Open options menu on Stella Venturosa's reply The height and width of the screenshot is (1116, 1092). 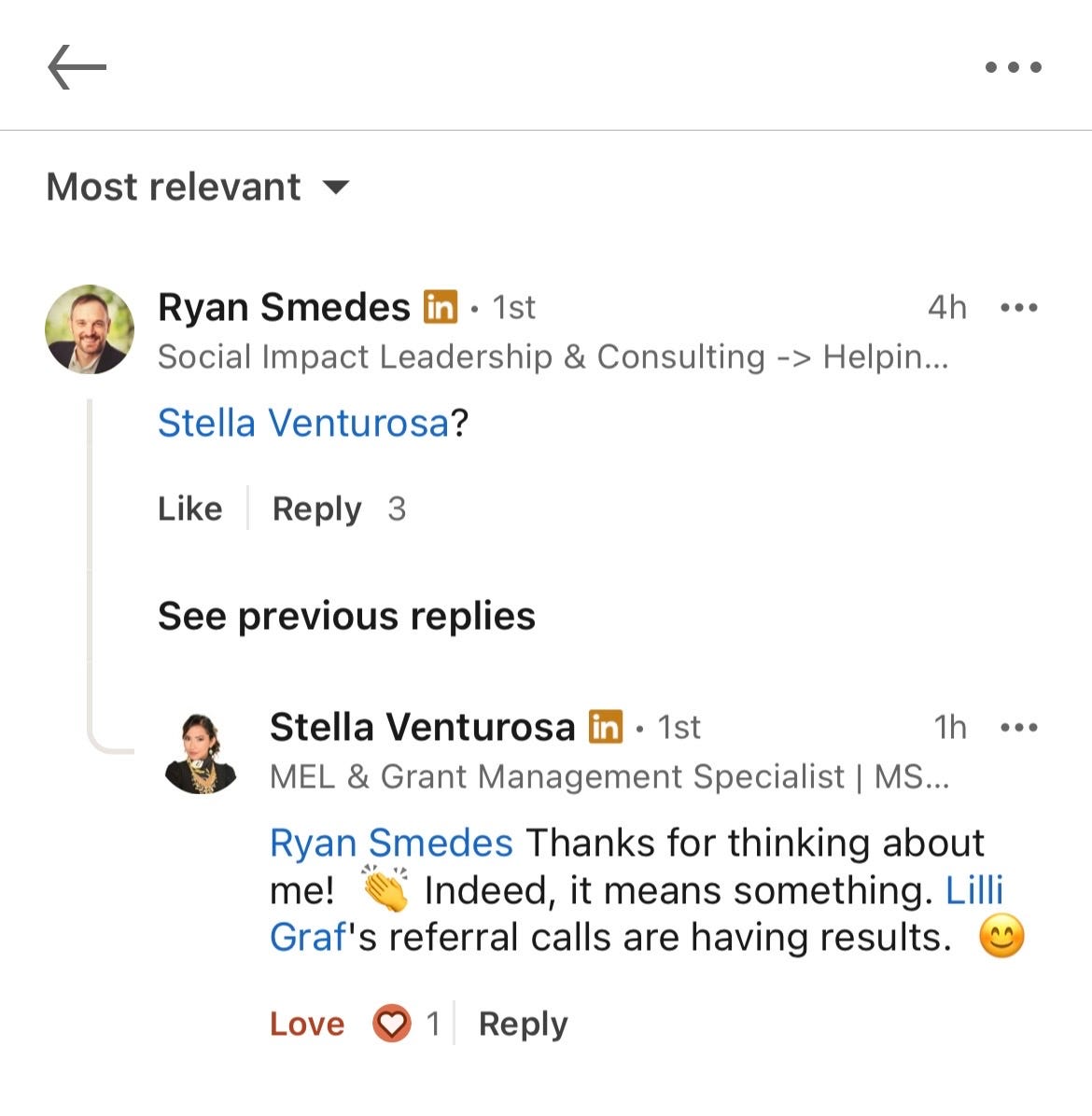(x=1018, y=728)
